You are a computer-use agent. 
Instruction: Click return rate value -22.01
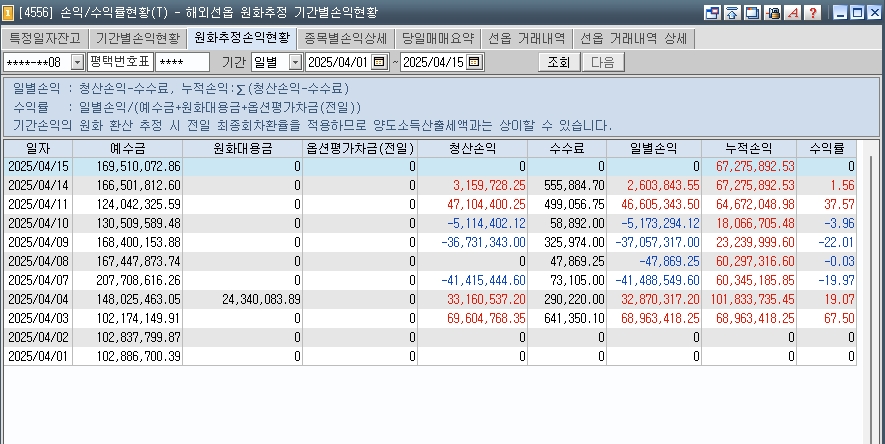(x=836, y=243)
